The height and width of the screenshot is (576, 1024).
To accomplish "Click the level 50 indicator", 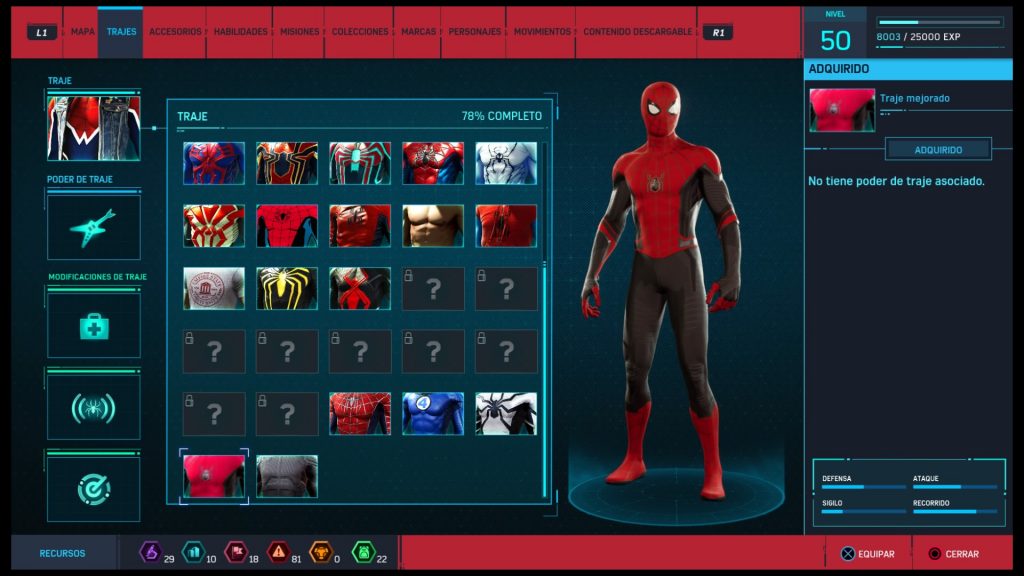I will (x=835, y=40).
